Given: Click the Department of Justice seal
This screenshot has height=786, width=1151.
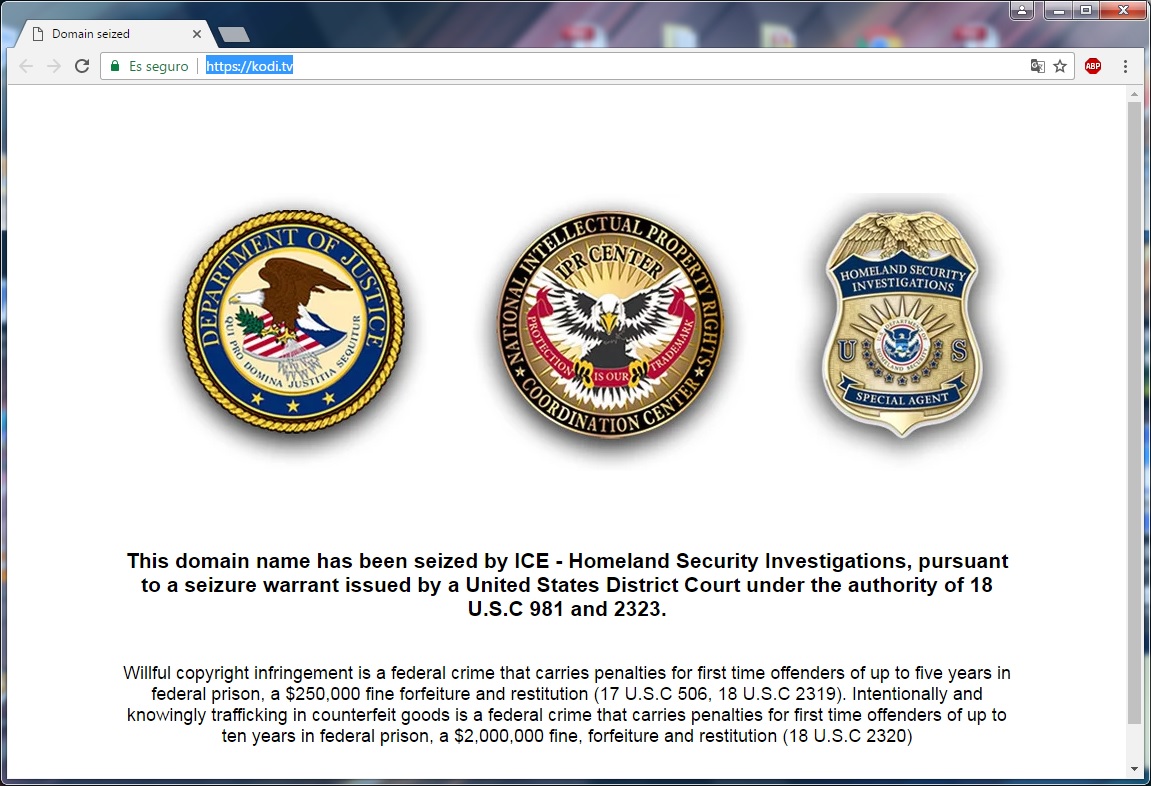Looking at the screenshot, I should 293,321.
